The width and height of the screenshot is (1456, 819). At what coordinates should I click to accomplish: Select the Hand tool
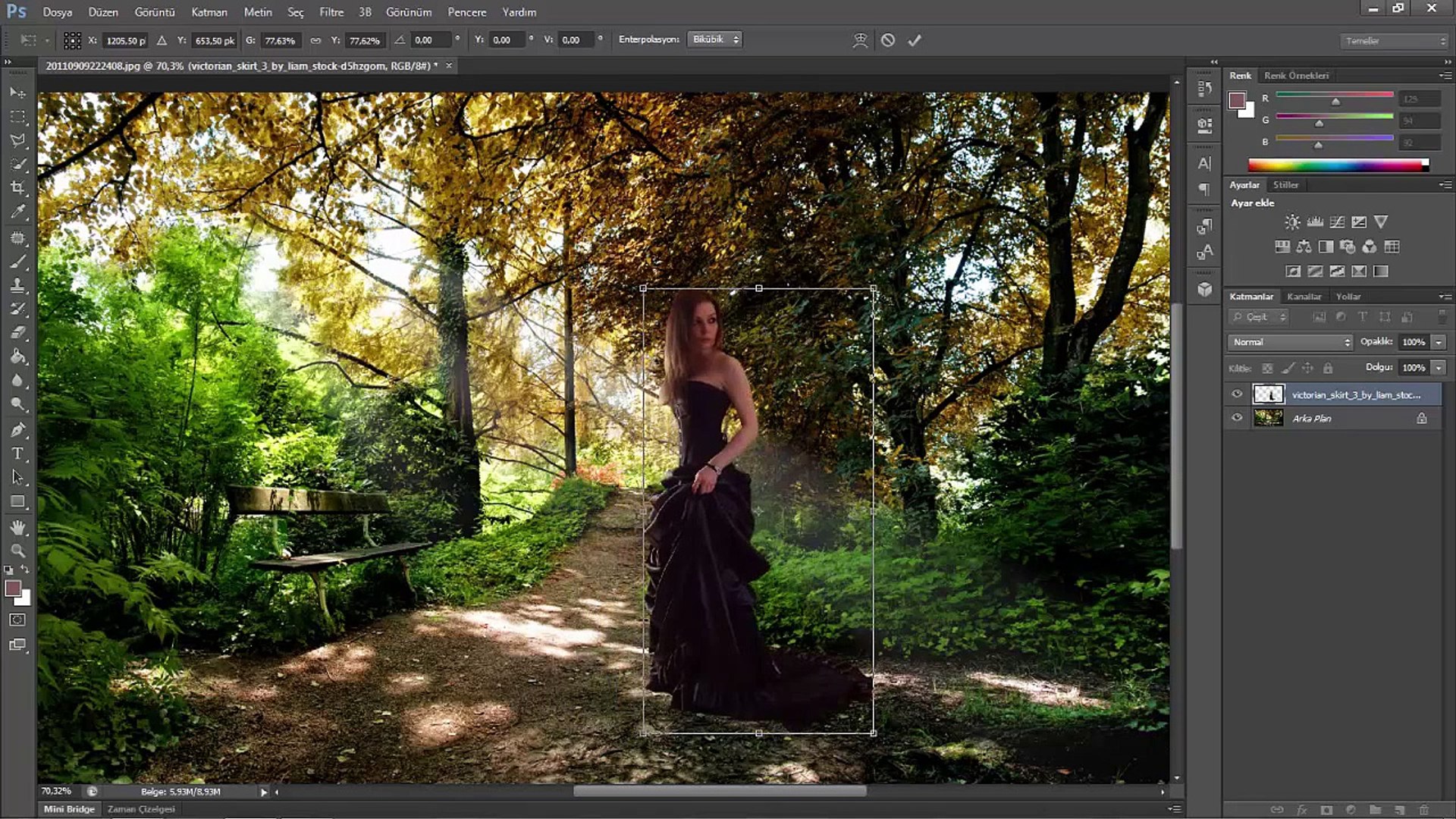(x=17, y=527)
